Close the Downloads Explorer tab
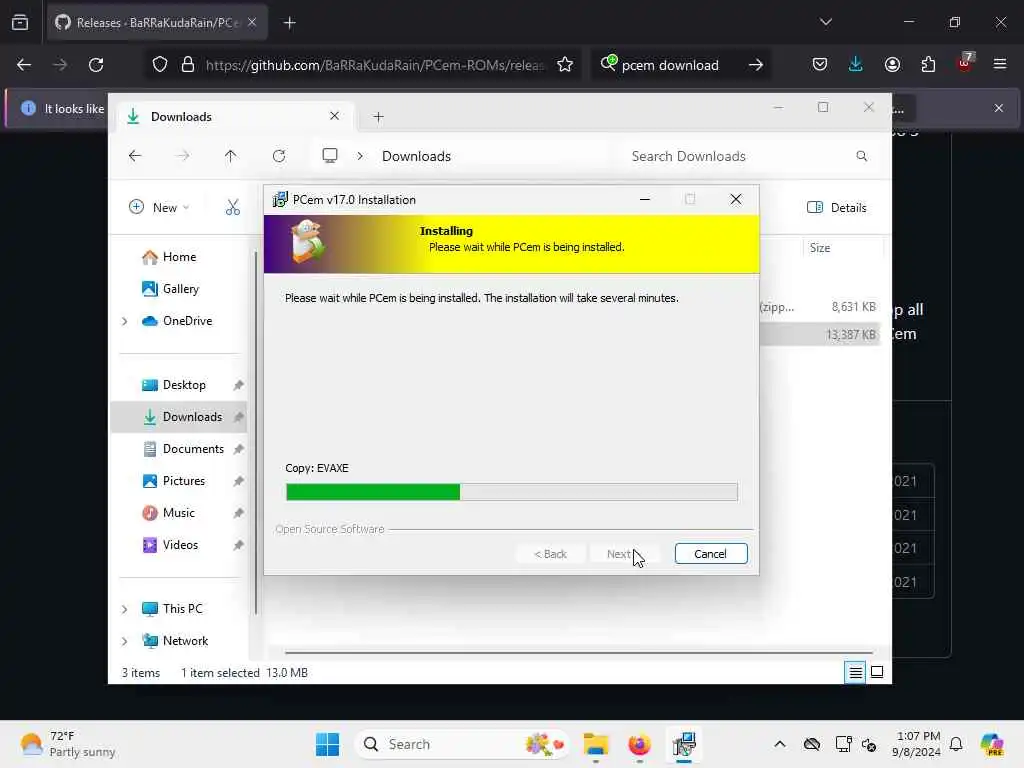 (x=334, y=116)
